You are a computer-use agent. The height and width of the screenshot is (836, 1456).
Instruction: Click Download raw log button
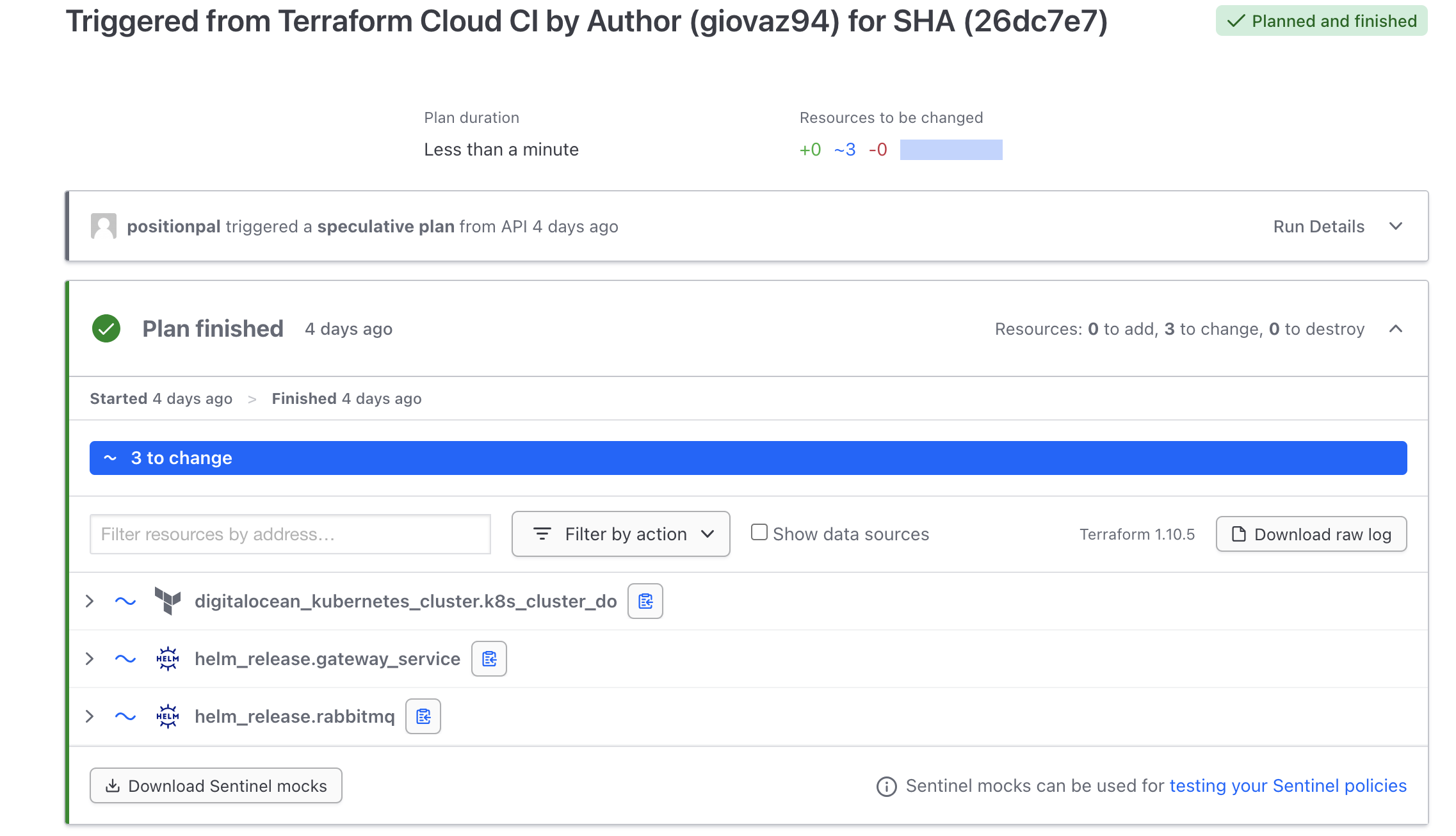pos(1311,534)
